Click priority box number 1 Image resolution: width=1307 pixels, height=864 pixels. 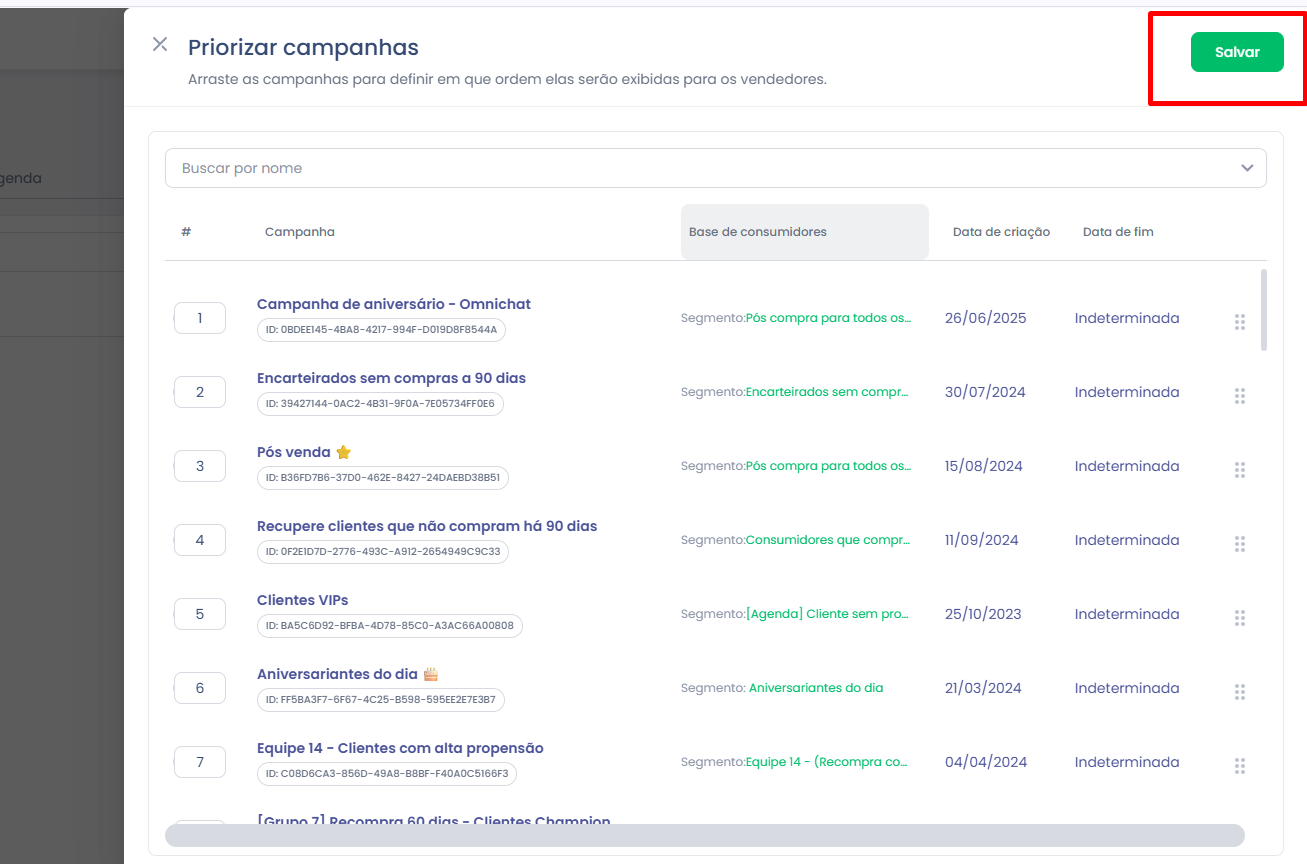point(200,318)
